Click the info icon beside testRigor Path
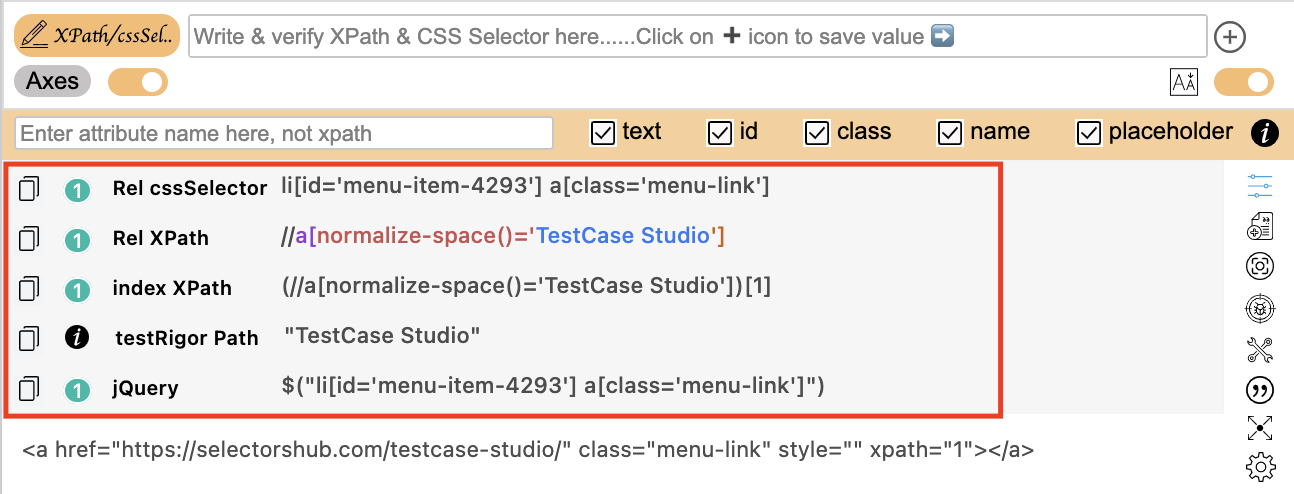Image resolution: width=1294 pixels, height=494 pixels. click(77, 338)
